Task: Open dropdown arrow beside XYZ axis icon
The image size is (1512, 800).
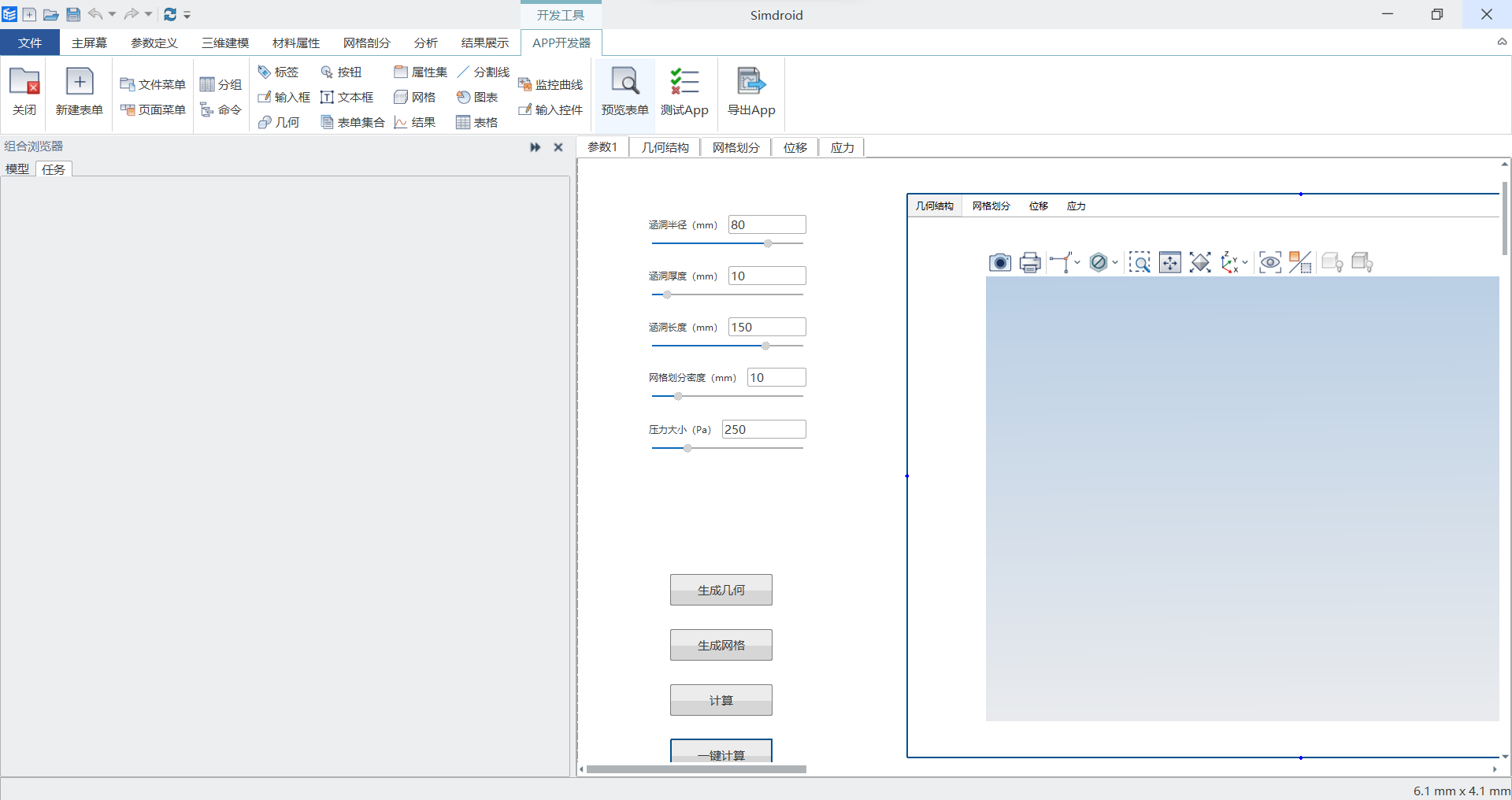Action: [x=1245, y=262]
